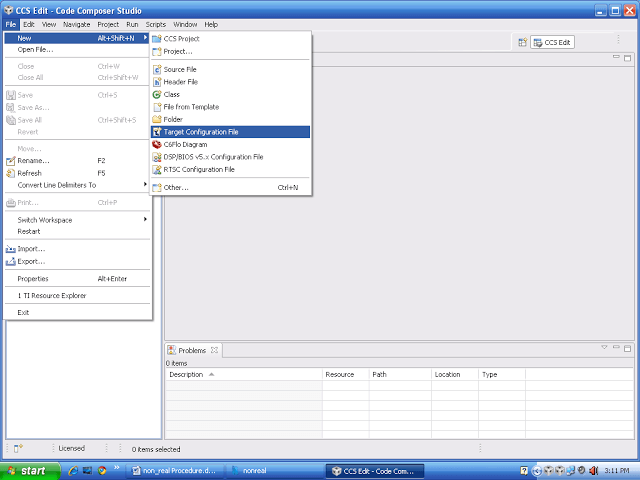Minimize the Problems panel
The height and width of the screenshot is (480, 640).
616,347
